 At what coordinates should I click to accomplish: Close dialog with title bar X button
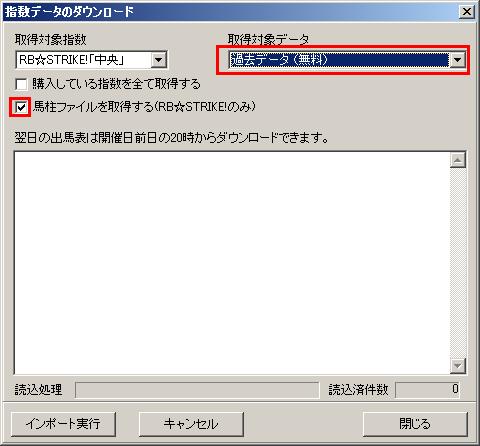(x=467, y=12)
